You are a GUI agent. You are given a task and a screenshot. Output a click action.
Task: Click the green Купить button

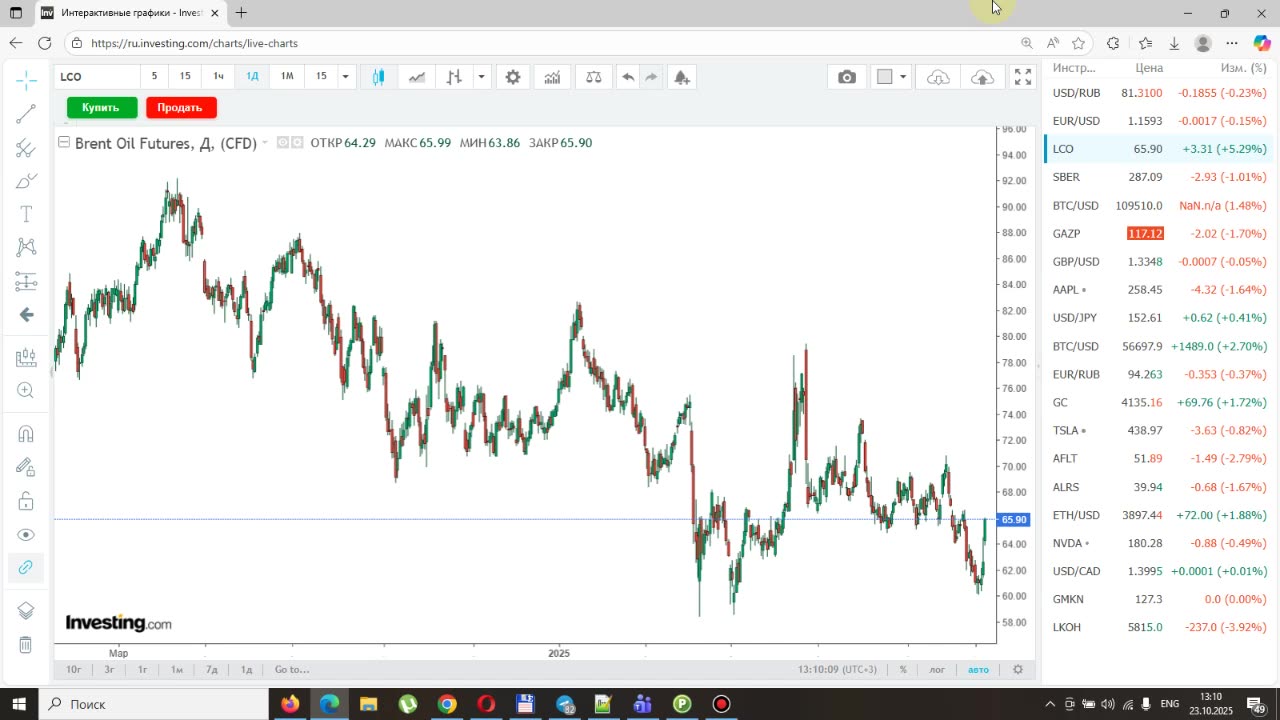(x=102, y=107)
